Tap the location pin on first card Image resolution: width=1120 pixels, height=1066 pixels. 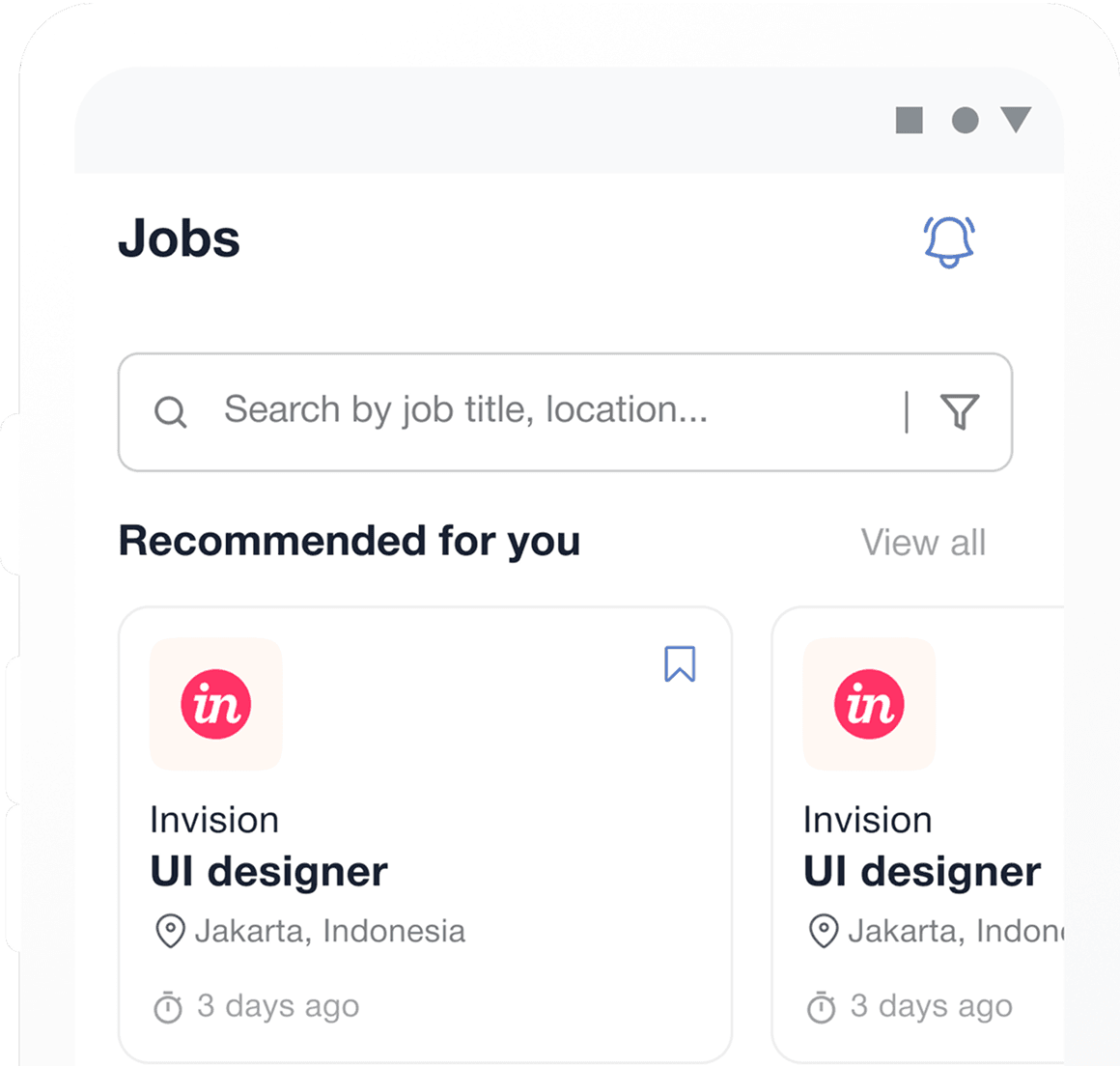point(170,932)
